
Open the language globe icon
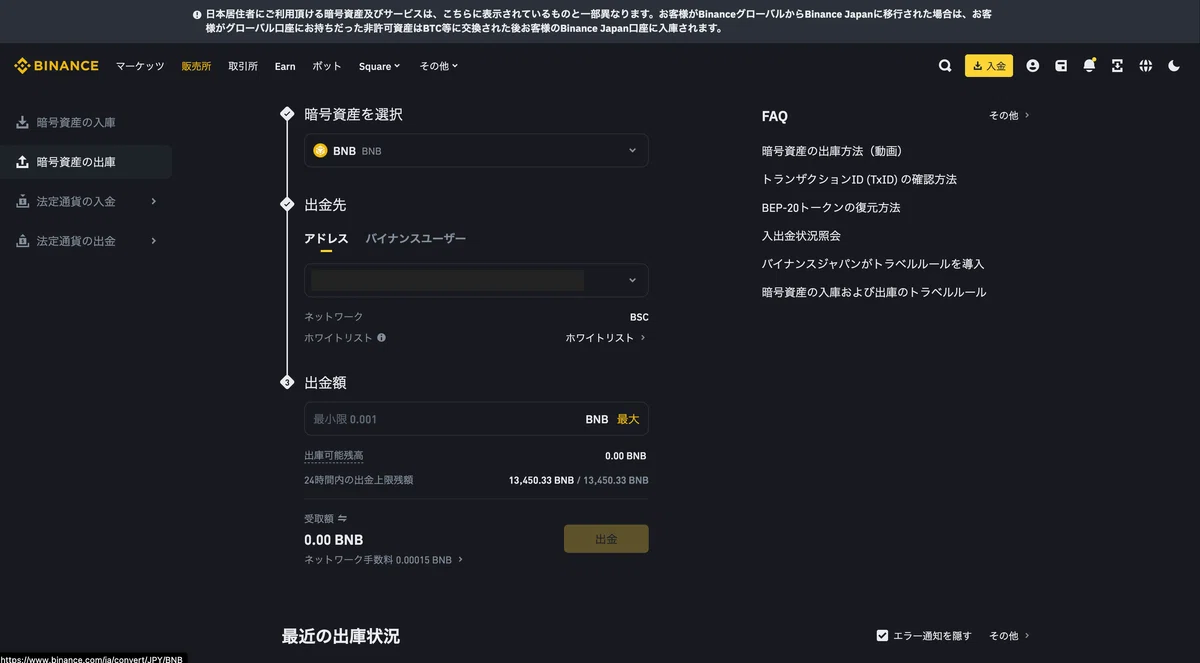[1146, 66]
